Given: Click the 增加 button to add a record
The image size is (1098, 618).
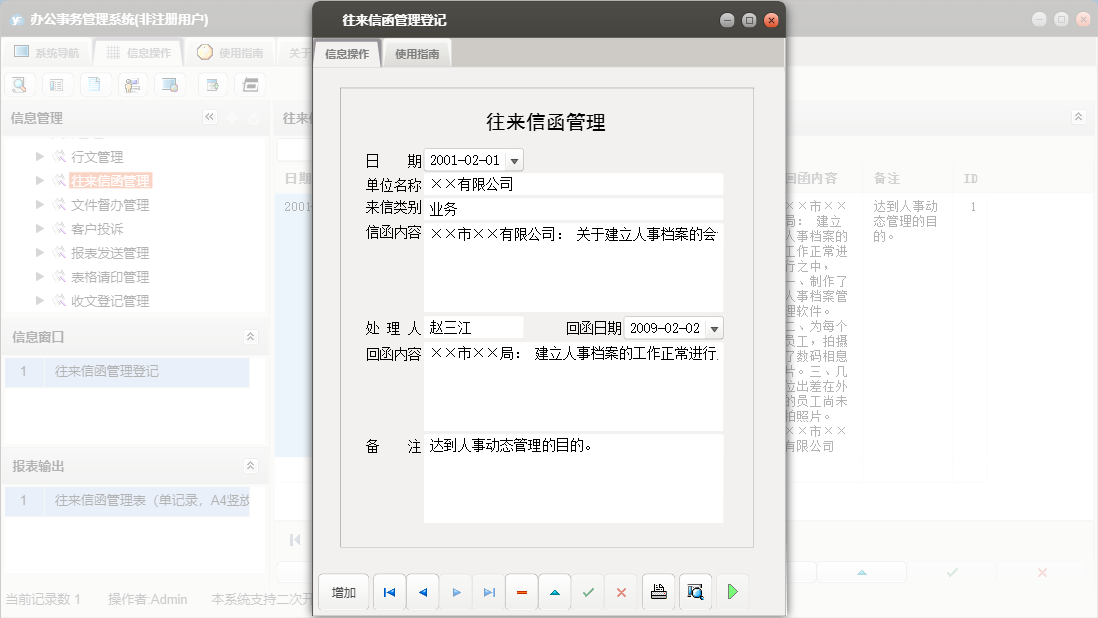Looking at the screenshot, I should coord(343,592).
